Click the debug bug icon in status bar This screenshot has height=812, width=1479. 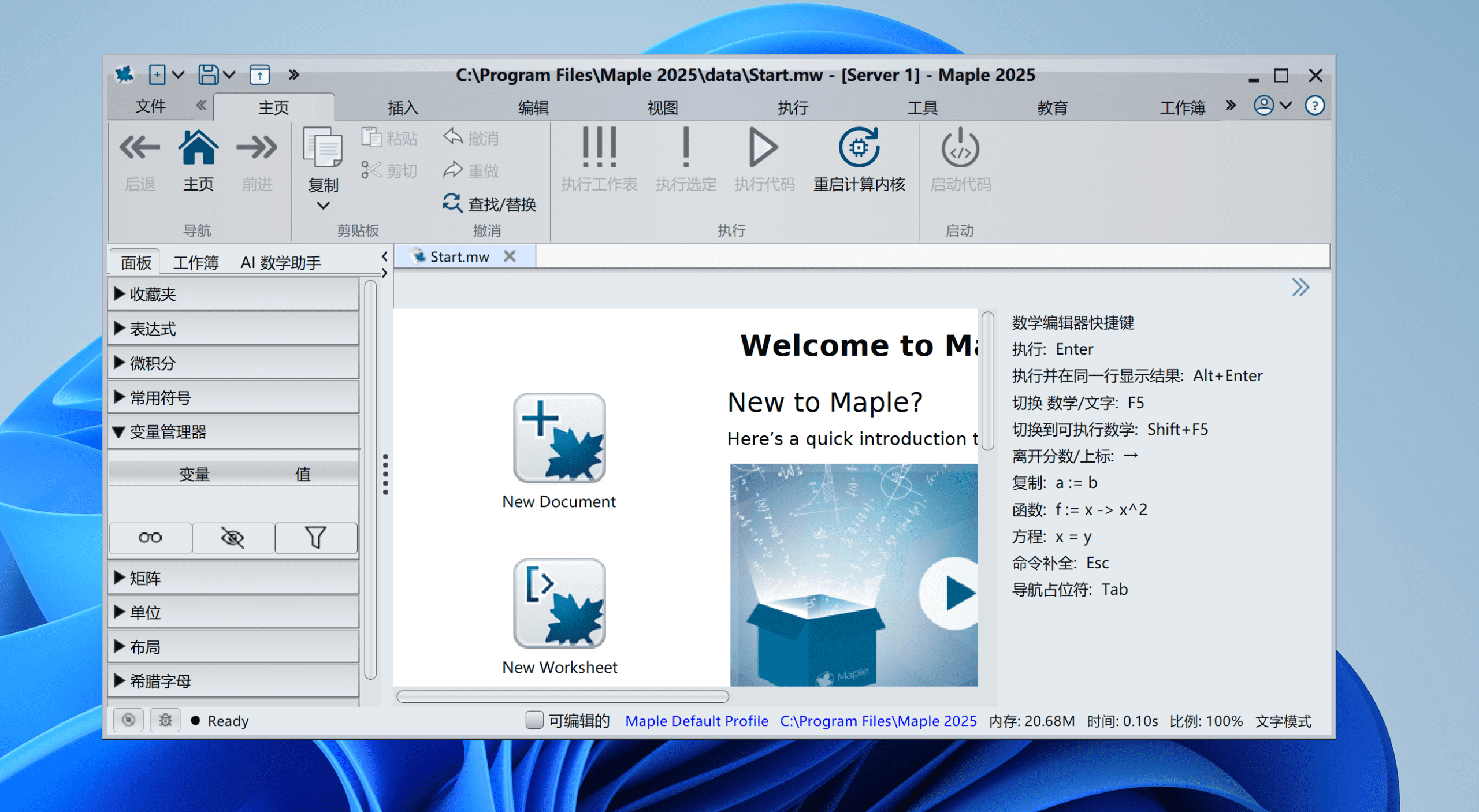pos(165,720)
